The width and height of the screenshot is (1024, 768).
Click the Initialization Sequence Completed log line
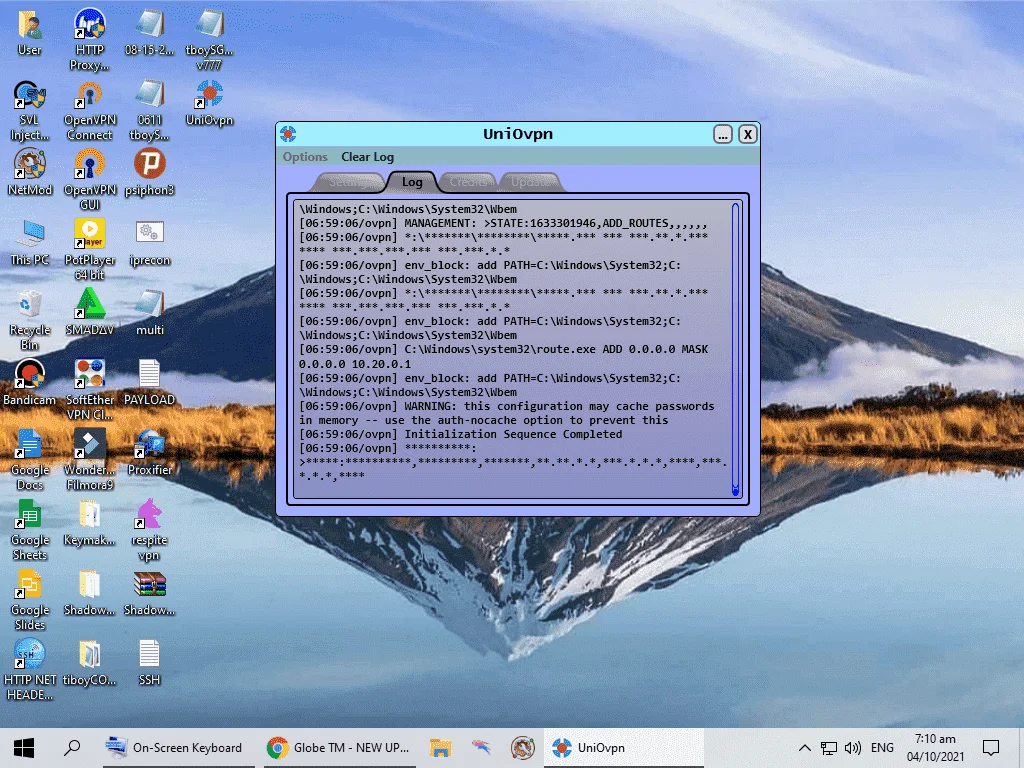[460, 434]
